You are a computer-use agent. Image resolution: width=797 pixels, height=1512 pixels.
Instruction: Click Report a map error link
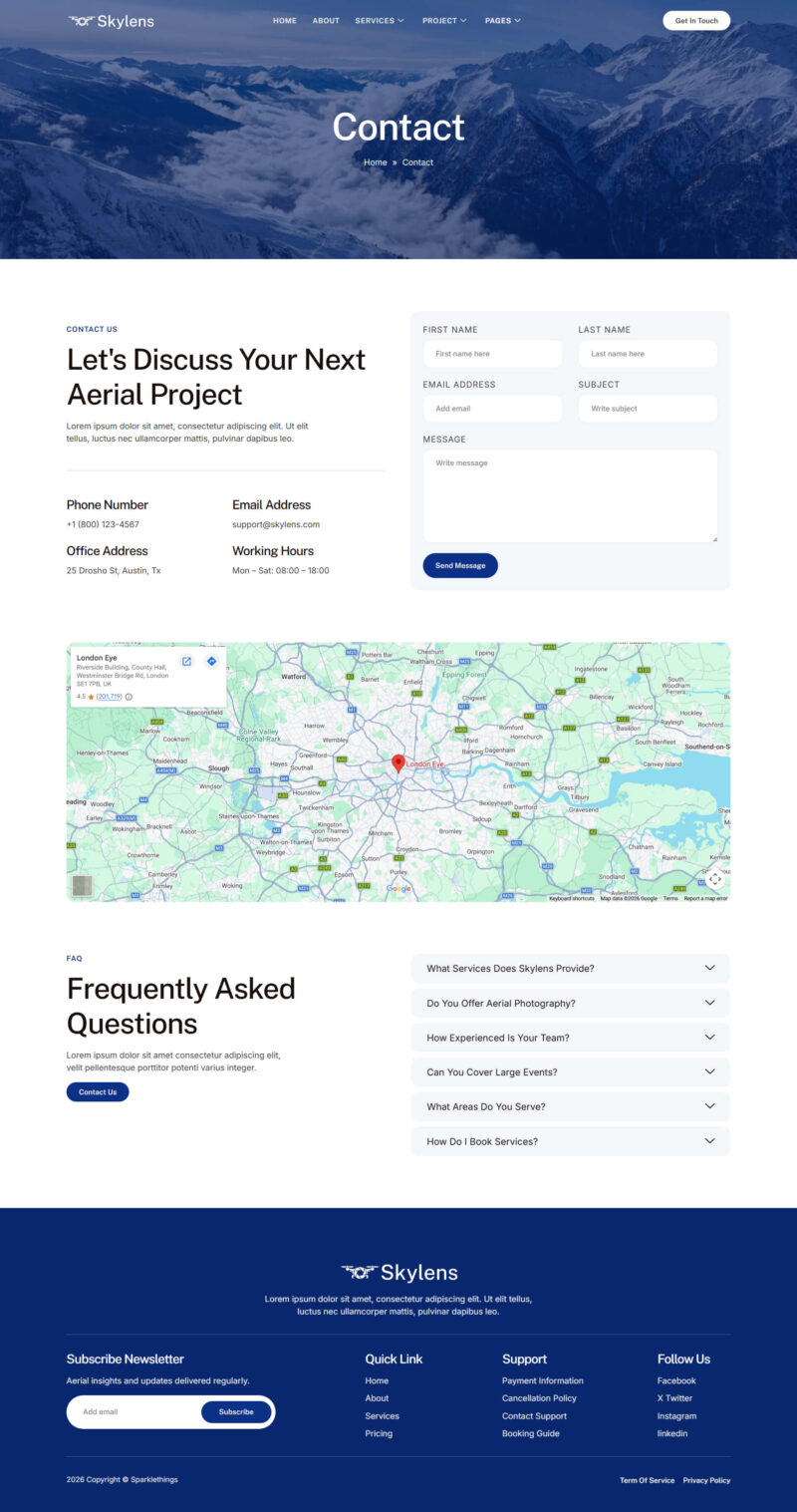705,898
